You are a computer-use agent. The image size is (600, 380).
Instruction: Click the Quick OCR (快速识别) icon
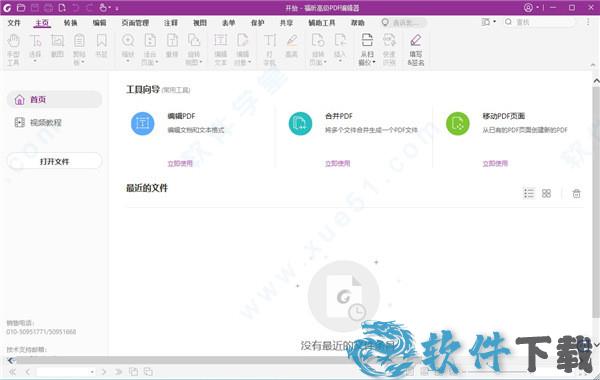point(389,50)
